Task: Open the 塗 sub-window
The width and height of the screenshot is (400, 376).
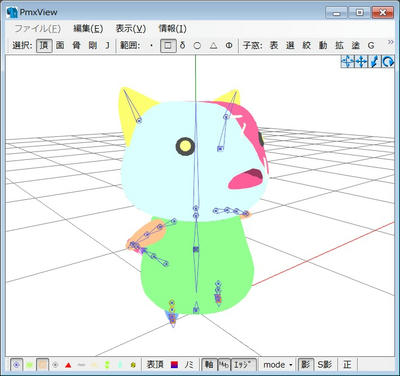Action: tap(355, 45)
